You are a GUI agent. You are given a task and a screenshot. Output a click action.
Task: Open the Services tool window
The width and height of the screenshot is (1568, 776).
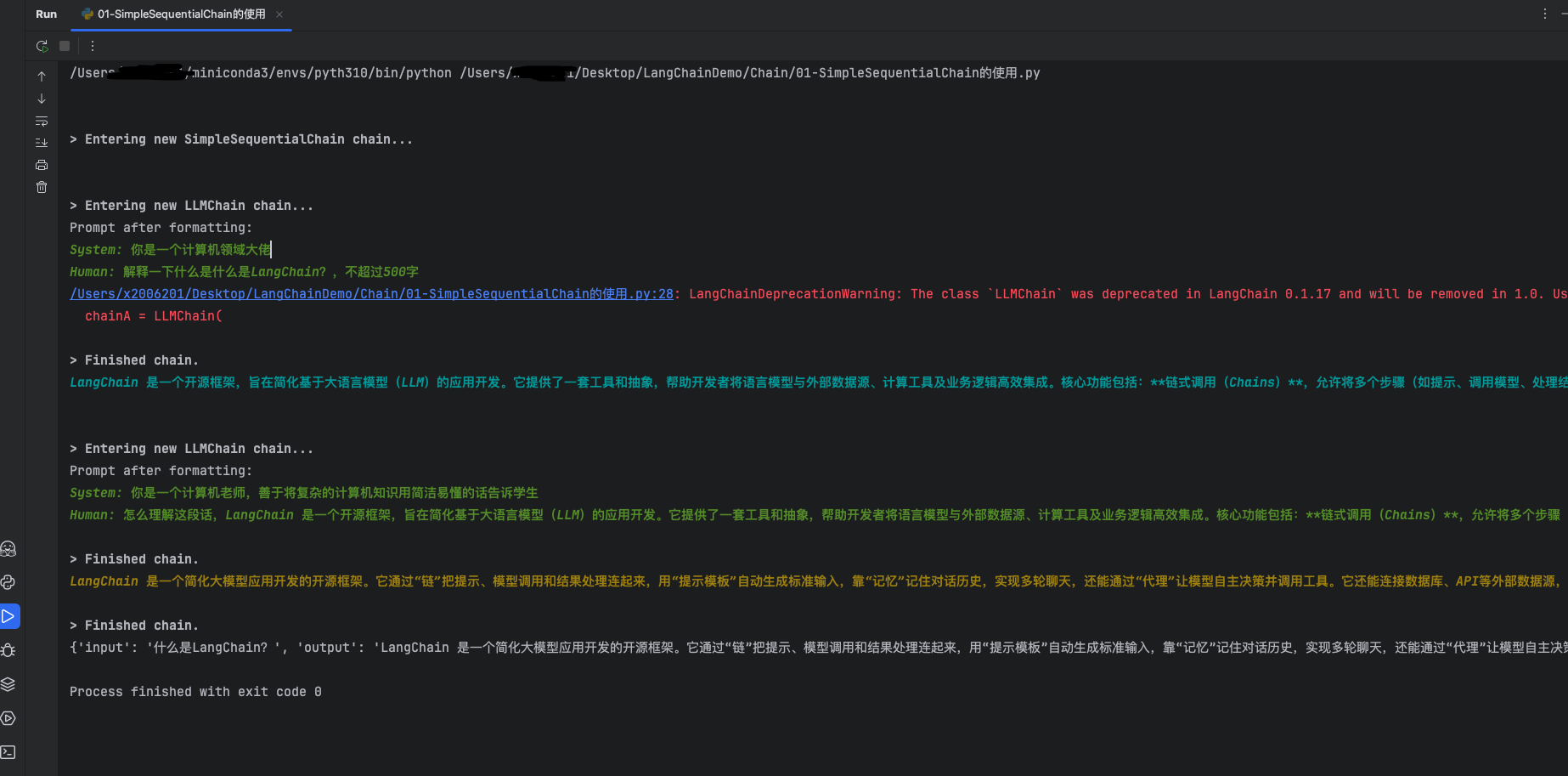click(x=8, y=718)
